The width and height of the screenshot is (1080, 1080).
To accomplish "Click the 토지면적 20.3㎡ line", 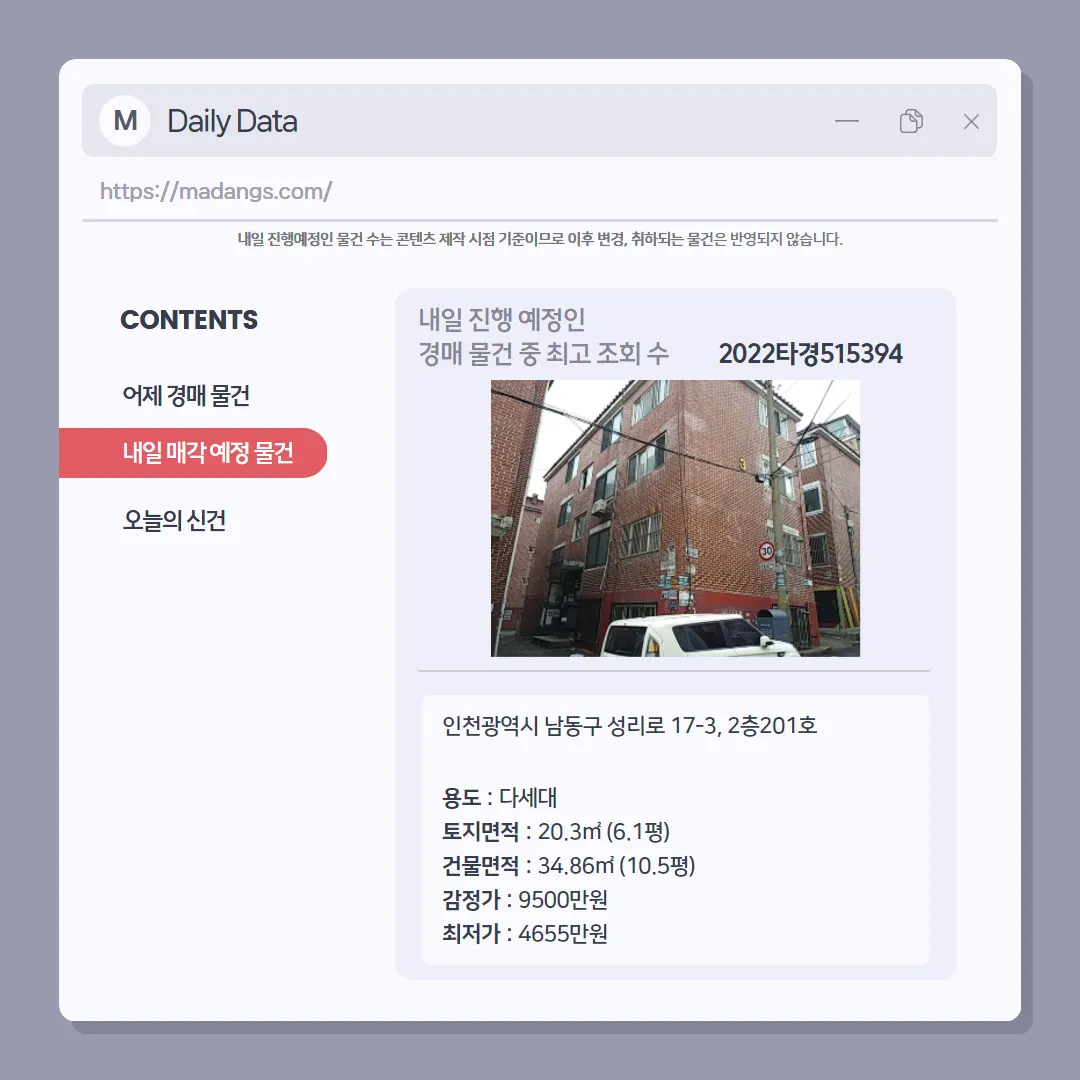I will coord(556,831).
